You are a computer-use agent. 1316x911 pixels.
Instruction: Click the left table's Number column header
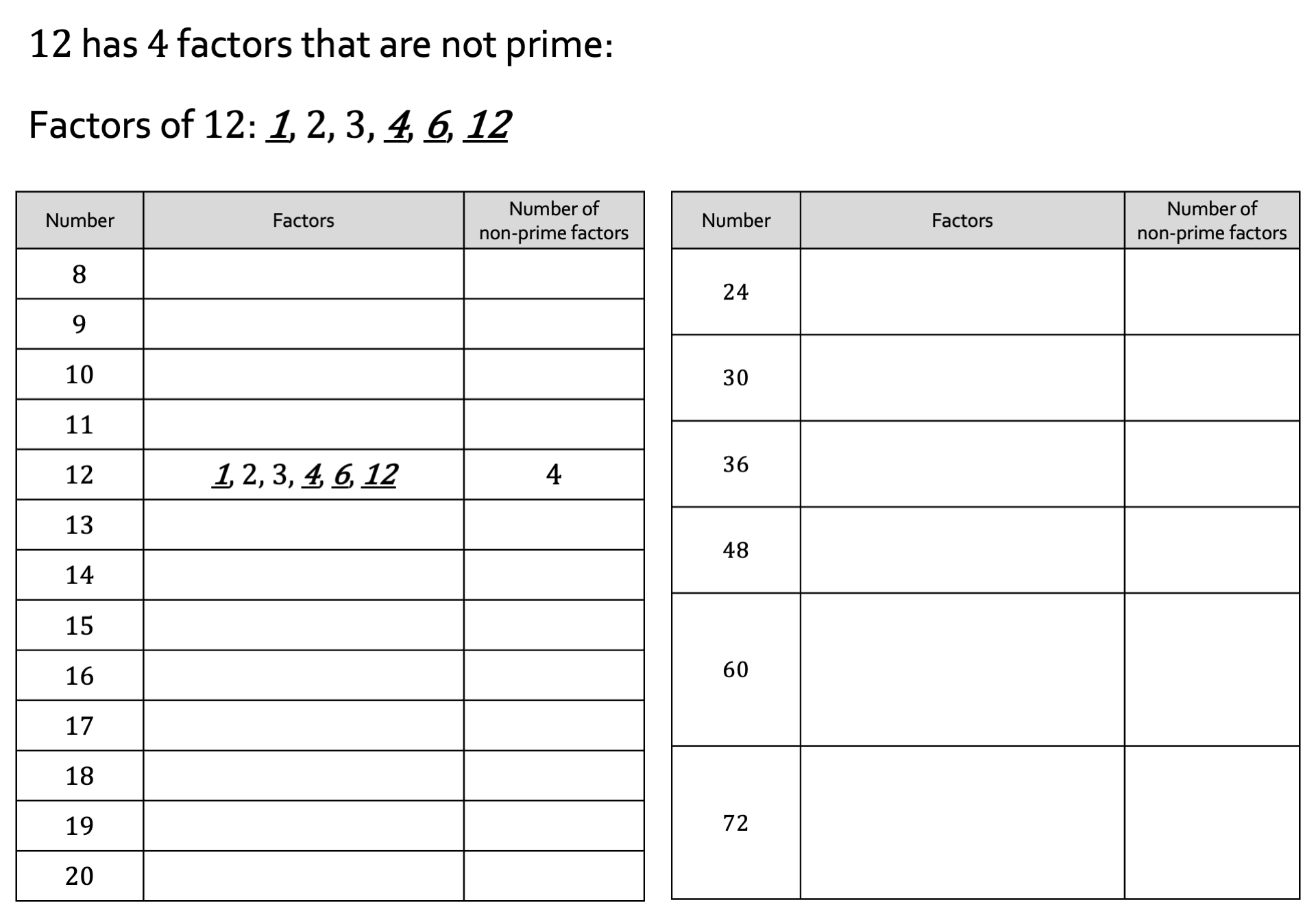80,220
